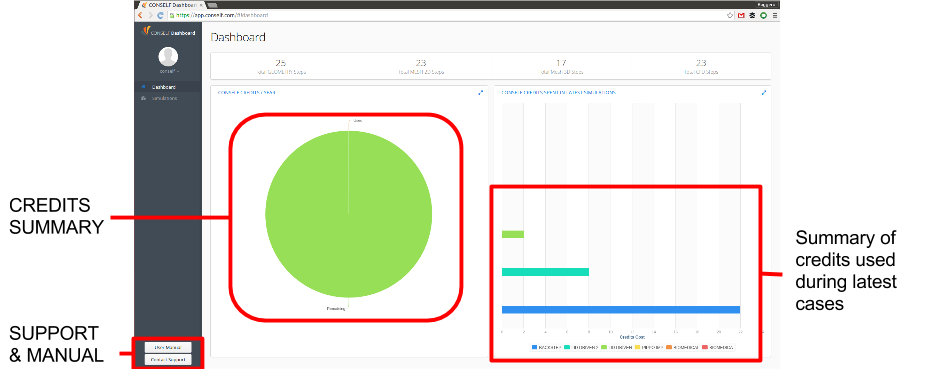Click the pie chart panel title
930x369 pixels.
pos(247,93)
